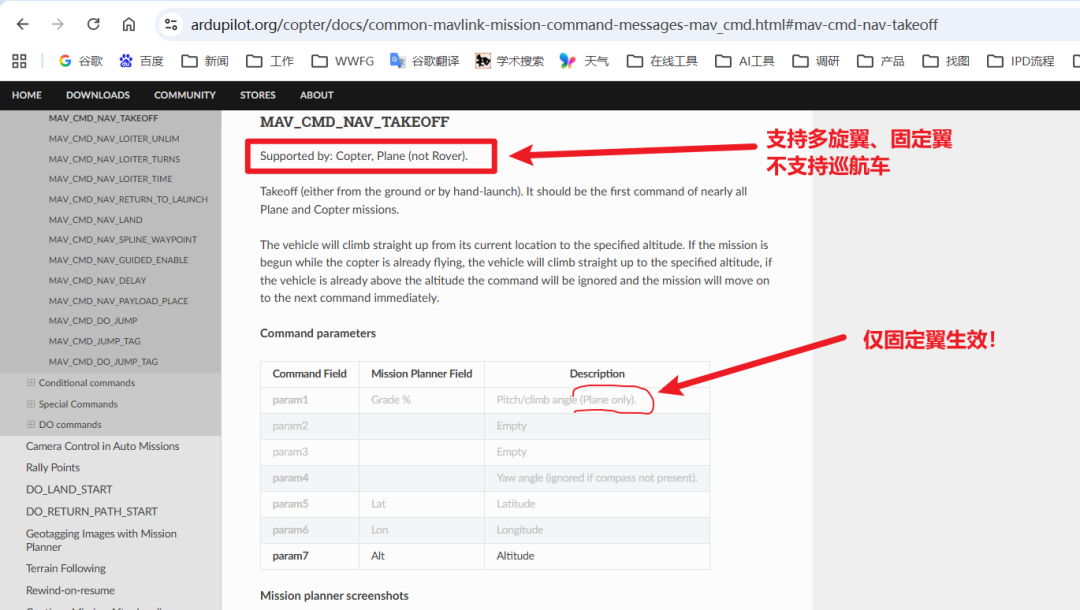Screen dimensions: 1080x610
Task: Open the apps grid bookmark icon
Action: pyautogui.click(x=19, y=61)
